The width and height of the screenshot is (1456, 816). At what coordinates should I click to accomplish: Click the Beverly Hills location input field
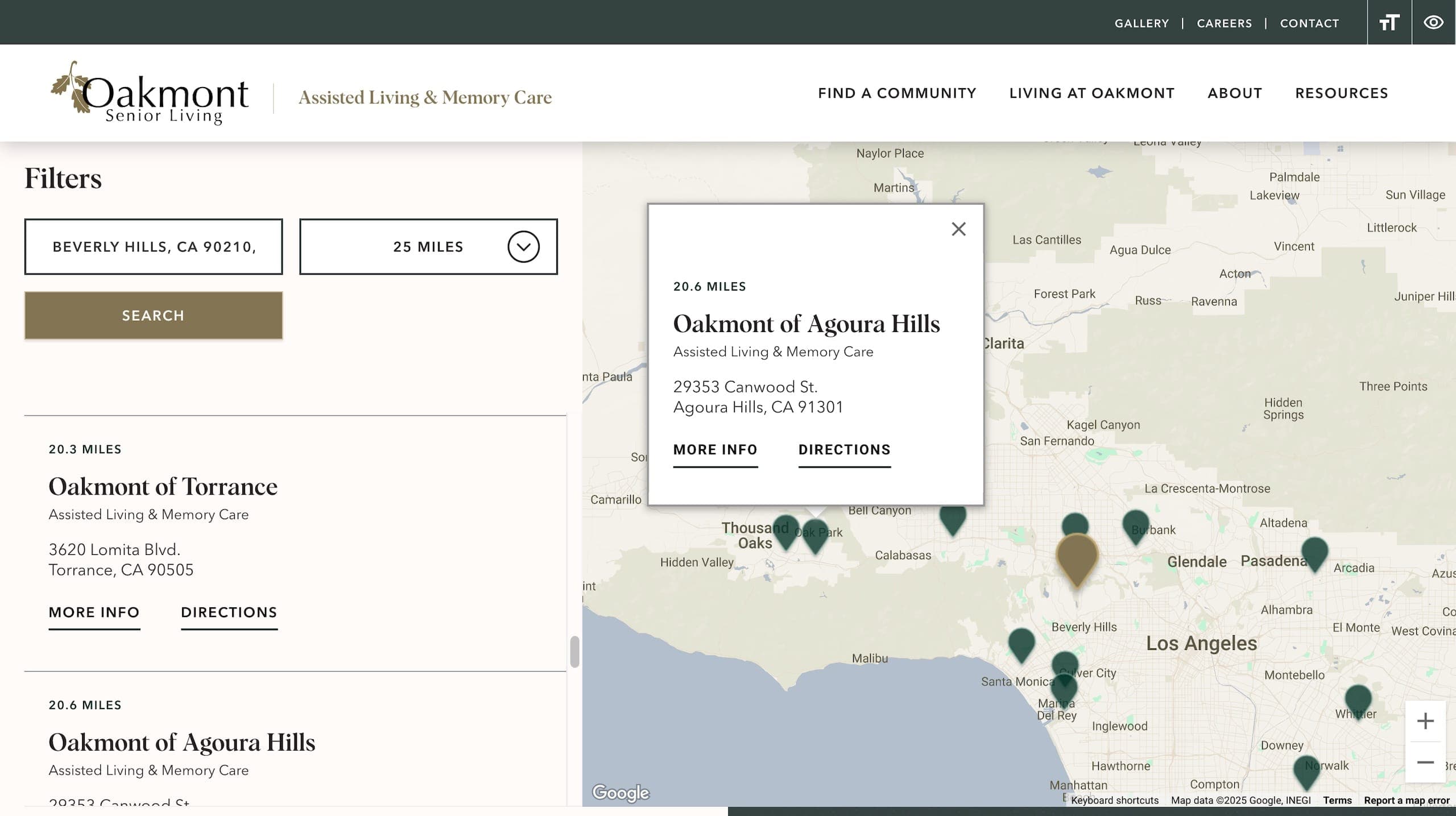tap(154, 247)
